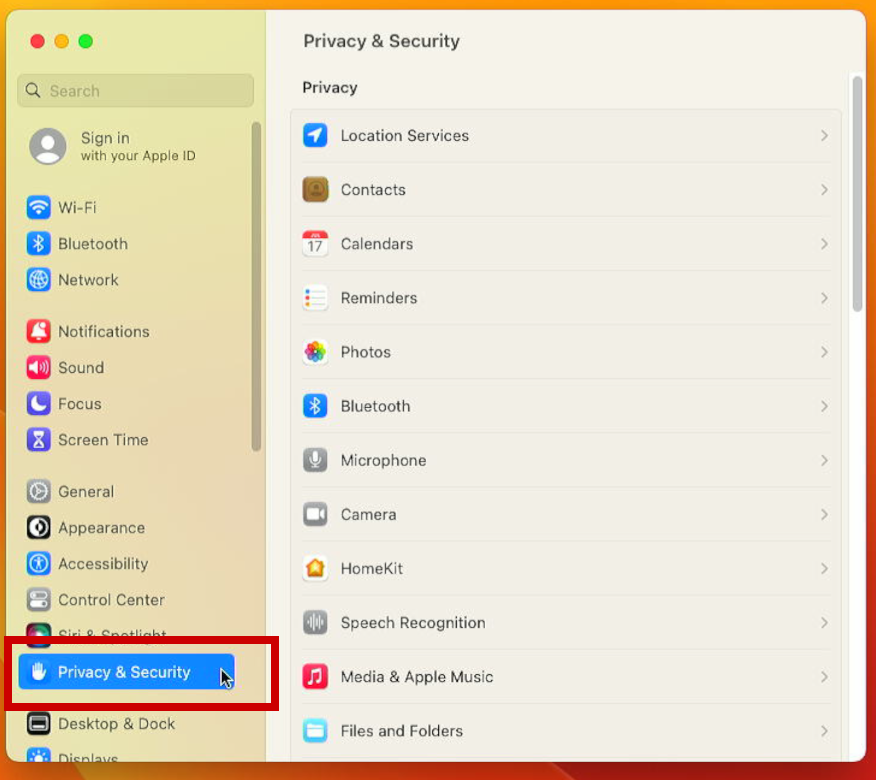The height and width of the screenshot is (780, 876).
Task: Select Notifications in the sidebar
Action: 104,331
